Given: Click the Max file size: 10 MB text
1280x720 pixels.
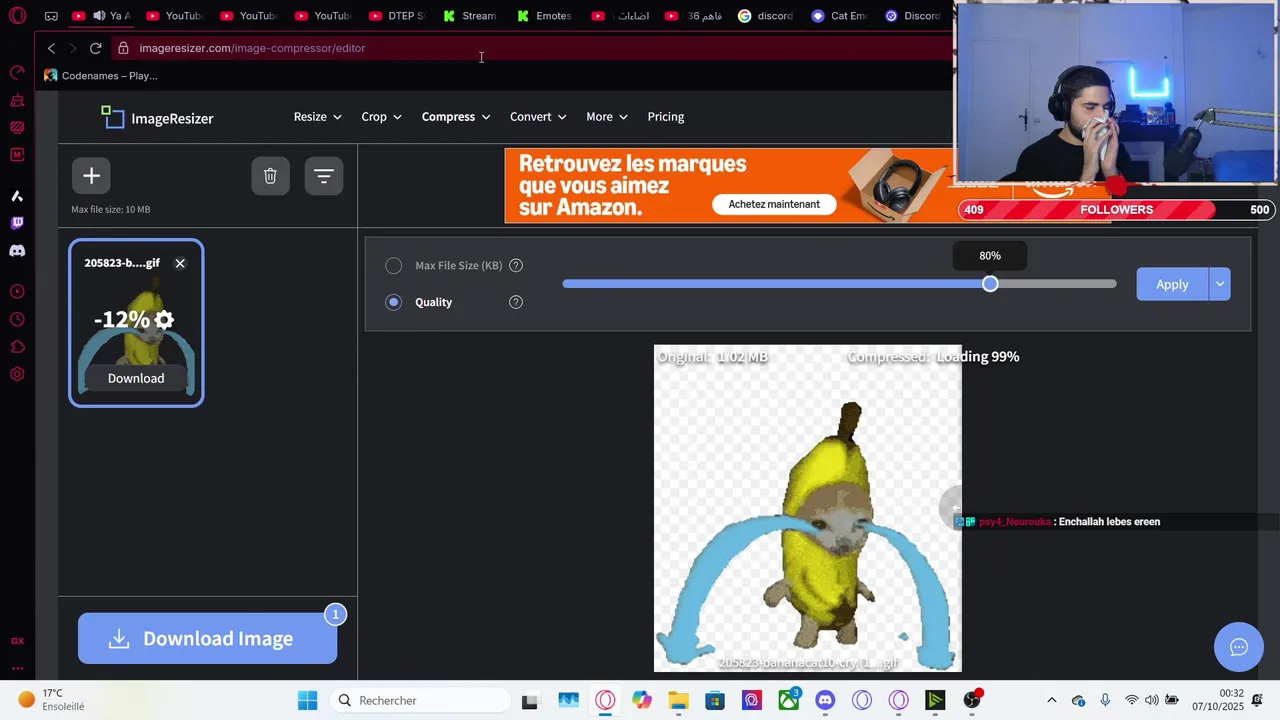Looking at the screenshot, I should [x=111, y=210].
